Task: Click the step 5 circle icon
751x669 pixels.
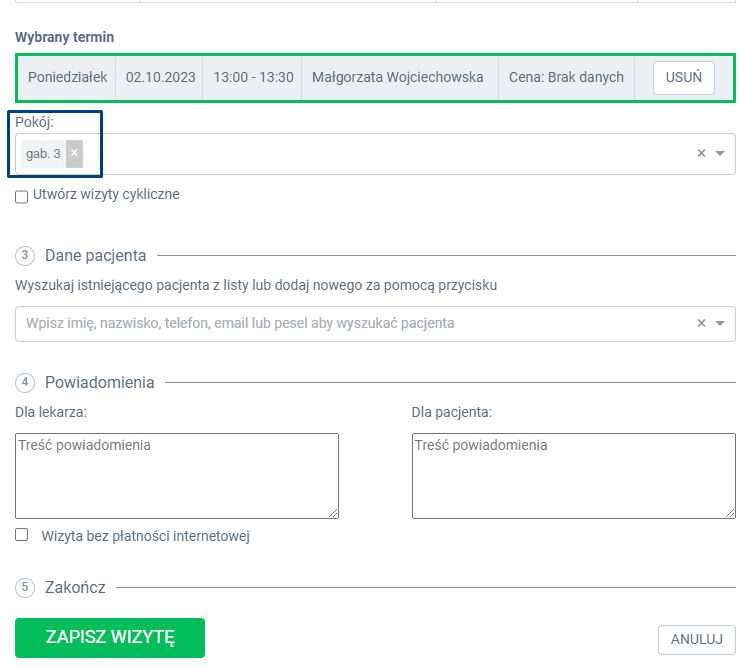Action: coord(25,587)
